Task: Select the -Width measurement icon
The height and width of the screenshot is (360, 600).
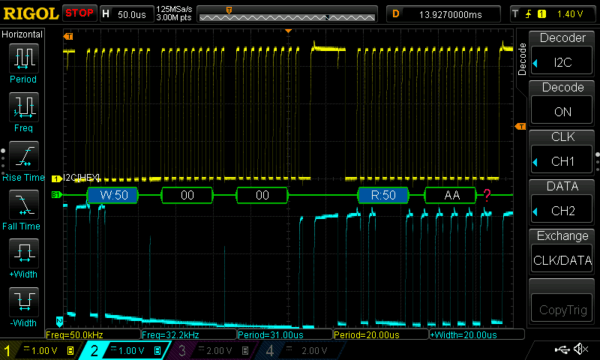Action: pyautogui.click(x=23, y=301)
